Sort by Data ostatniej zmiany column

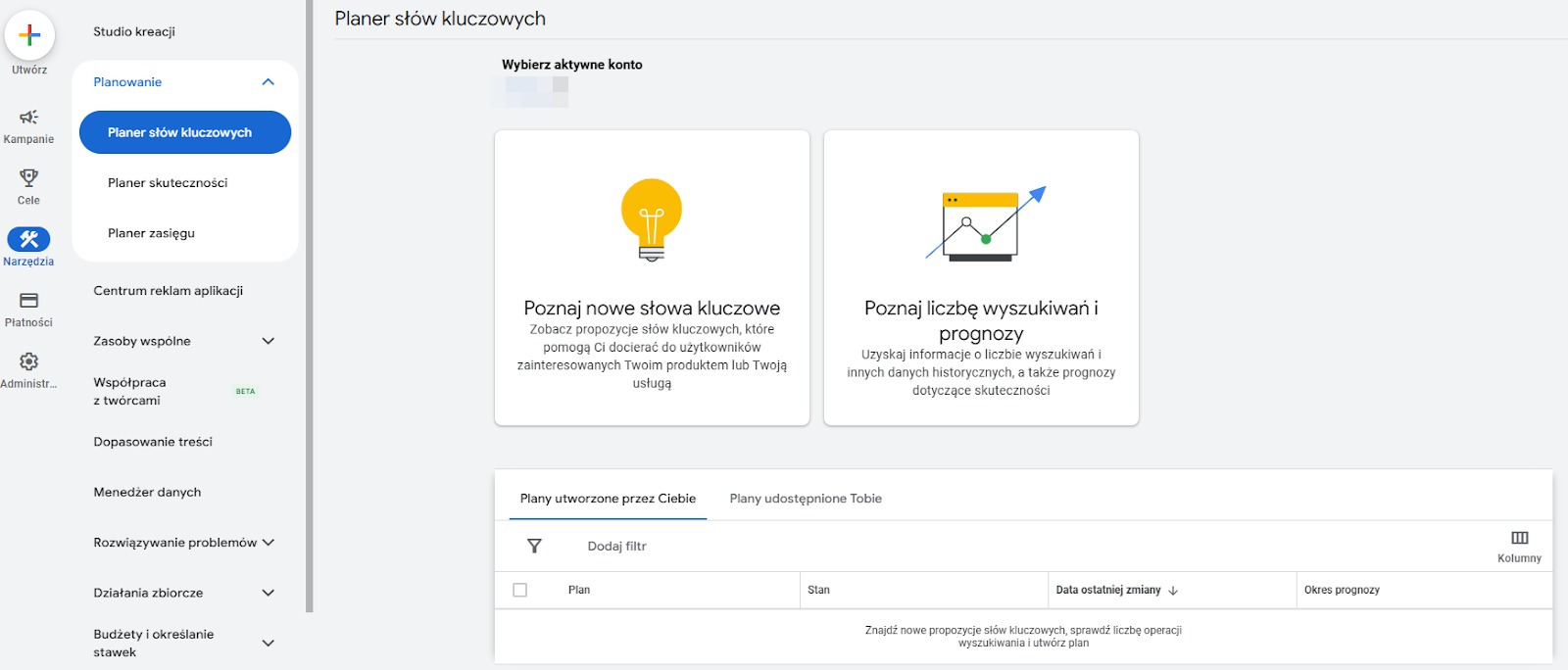[1108, 590]
